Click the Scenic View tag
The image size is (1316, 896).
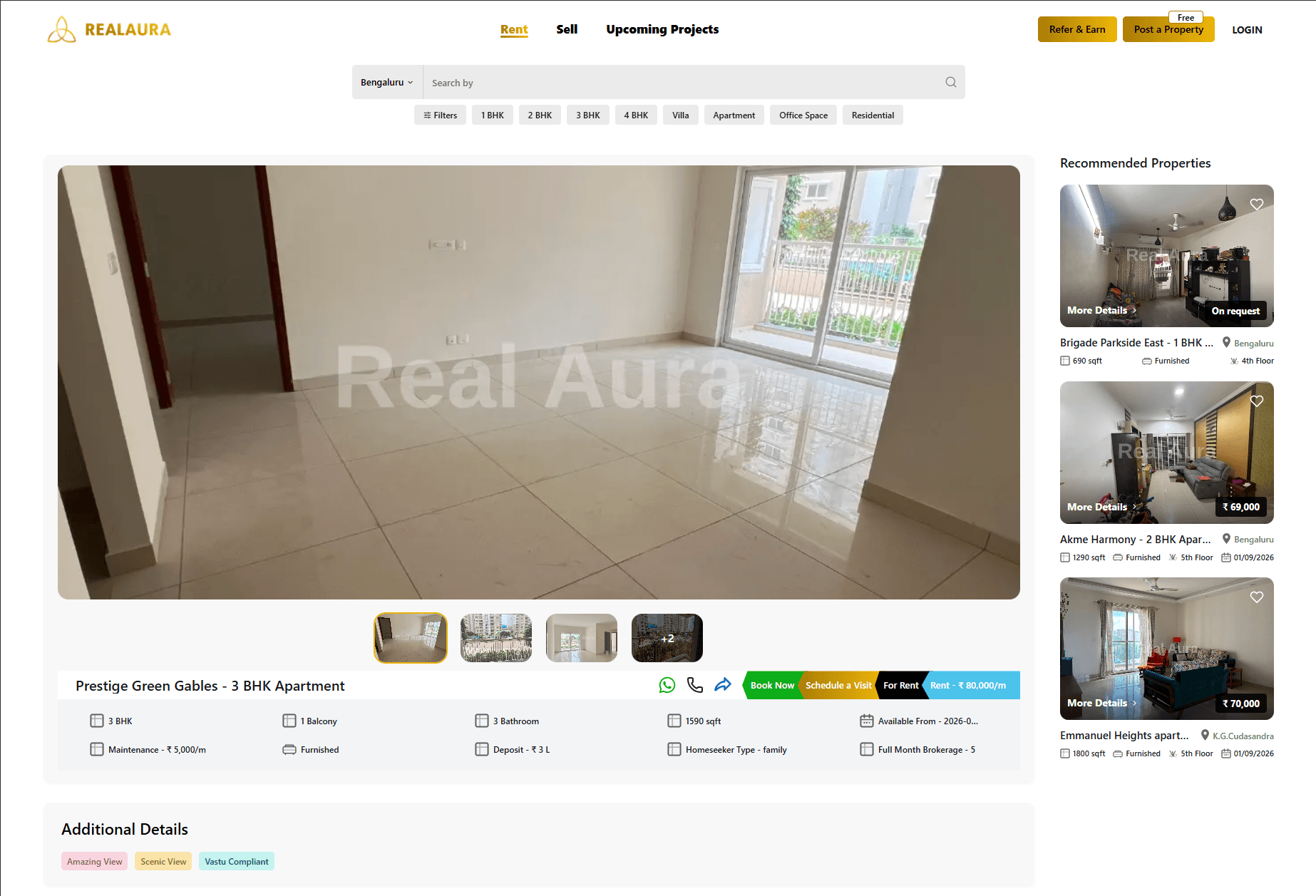pos(163,861)
